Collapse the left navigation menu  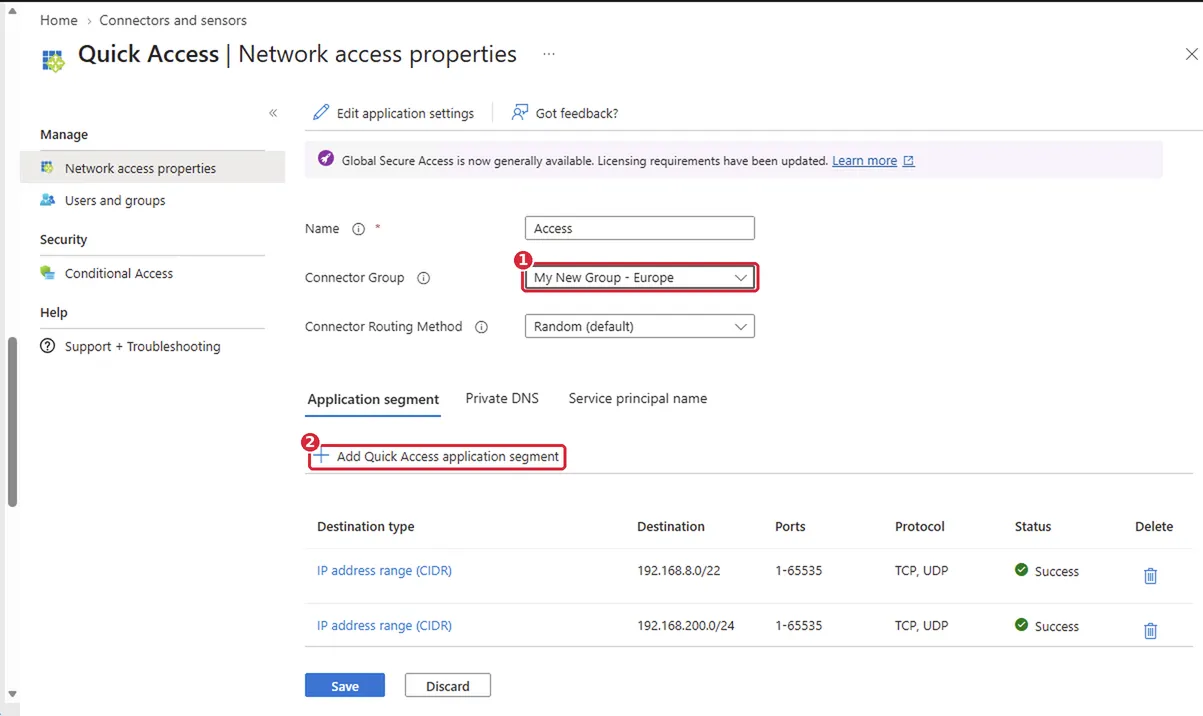click(x=273, y=113)
